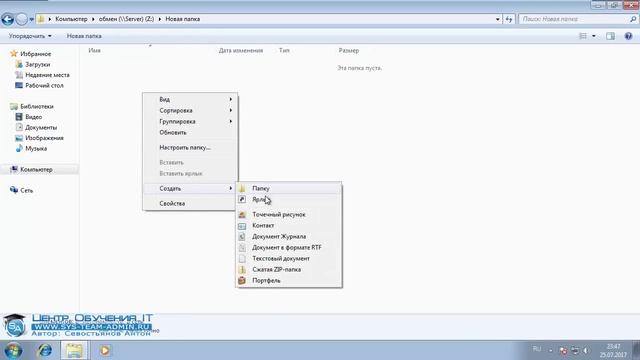
Task: Create a new folder via Папку
Action: pyautogui.click(x=289, y=189)
